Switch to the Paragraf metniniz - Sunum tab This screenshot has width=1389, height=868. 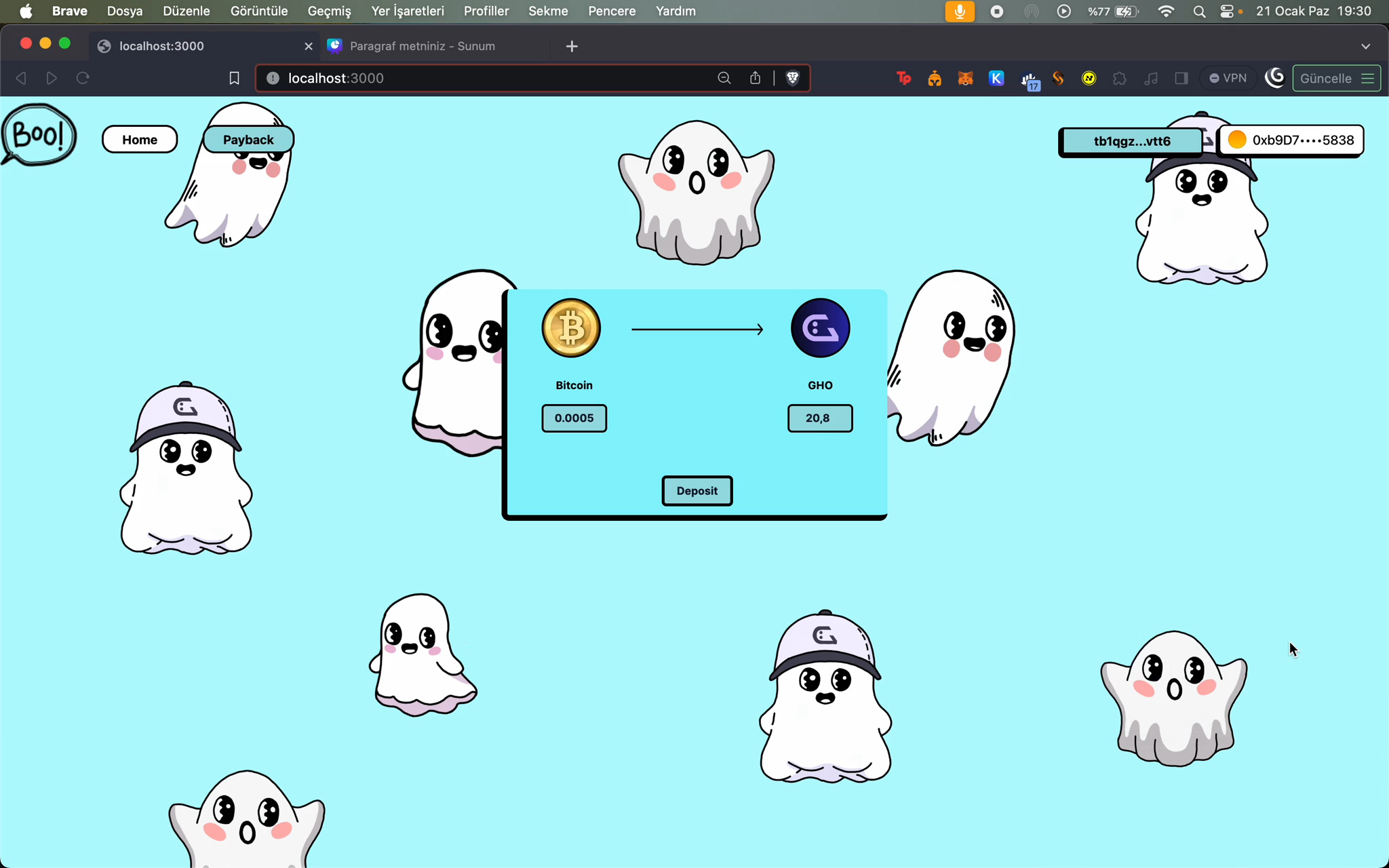click(x=437, y=46)
